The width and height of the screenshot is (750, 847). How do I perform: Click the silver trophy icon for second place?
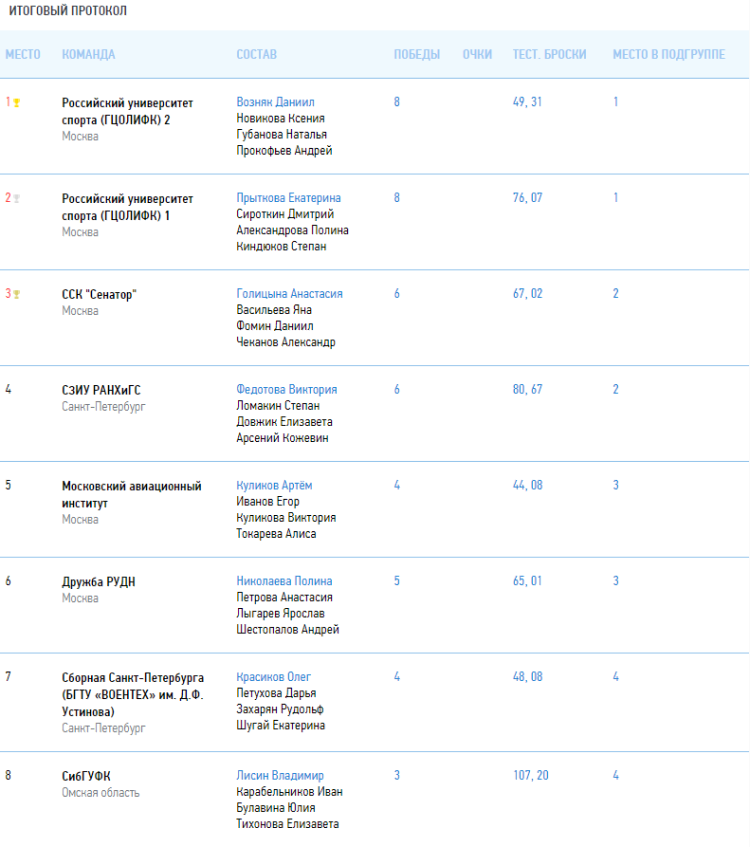16,198
